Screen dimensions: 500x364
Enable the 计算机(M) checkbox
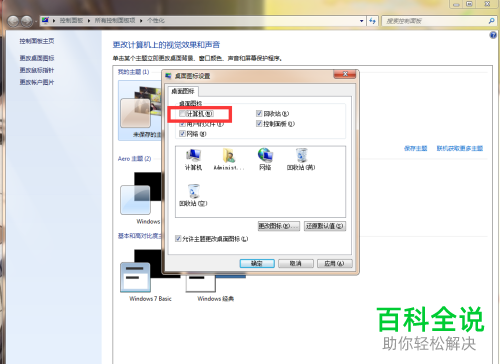pos(182,114)
